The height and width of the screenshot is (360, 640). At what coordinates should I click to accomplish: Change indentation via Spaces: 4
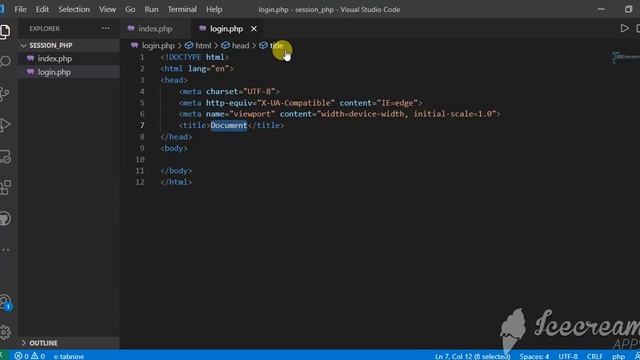pos(534,356)
